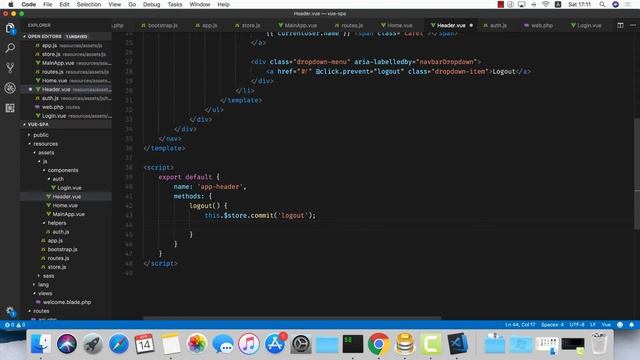This screenshot has width=640, height=360.
Task: Open Calendar from the Dock
Action: (x=144, y=344)
